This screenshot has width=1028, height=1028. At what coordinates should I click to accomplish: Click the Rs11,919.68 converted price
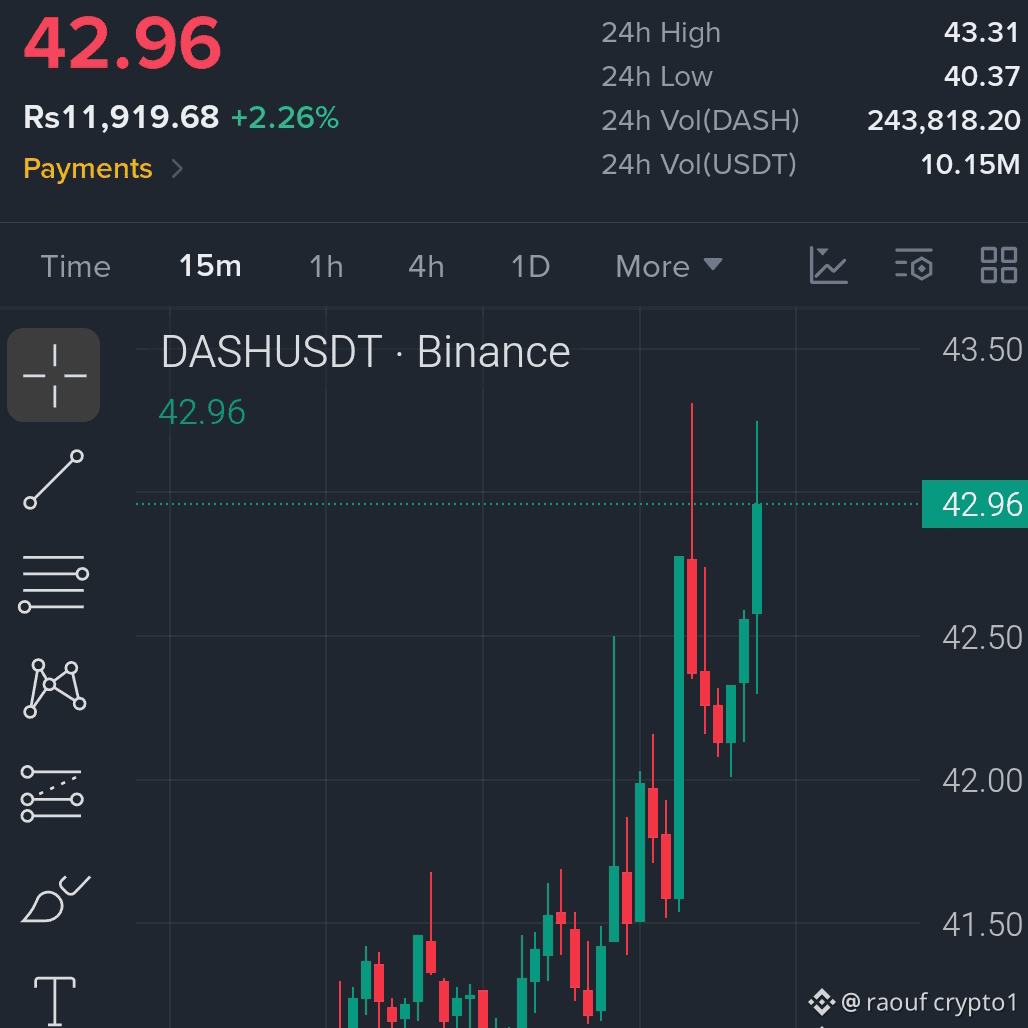pos(121,118)
